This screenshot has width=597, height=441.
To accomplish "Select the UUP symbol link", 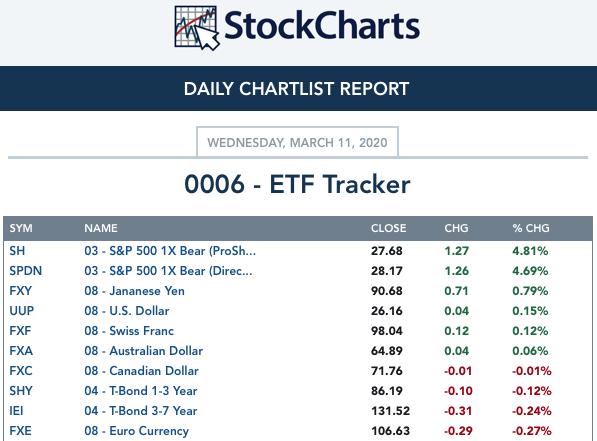I will [x=21, y=311].
